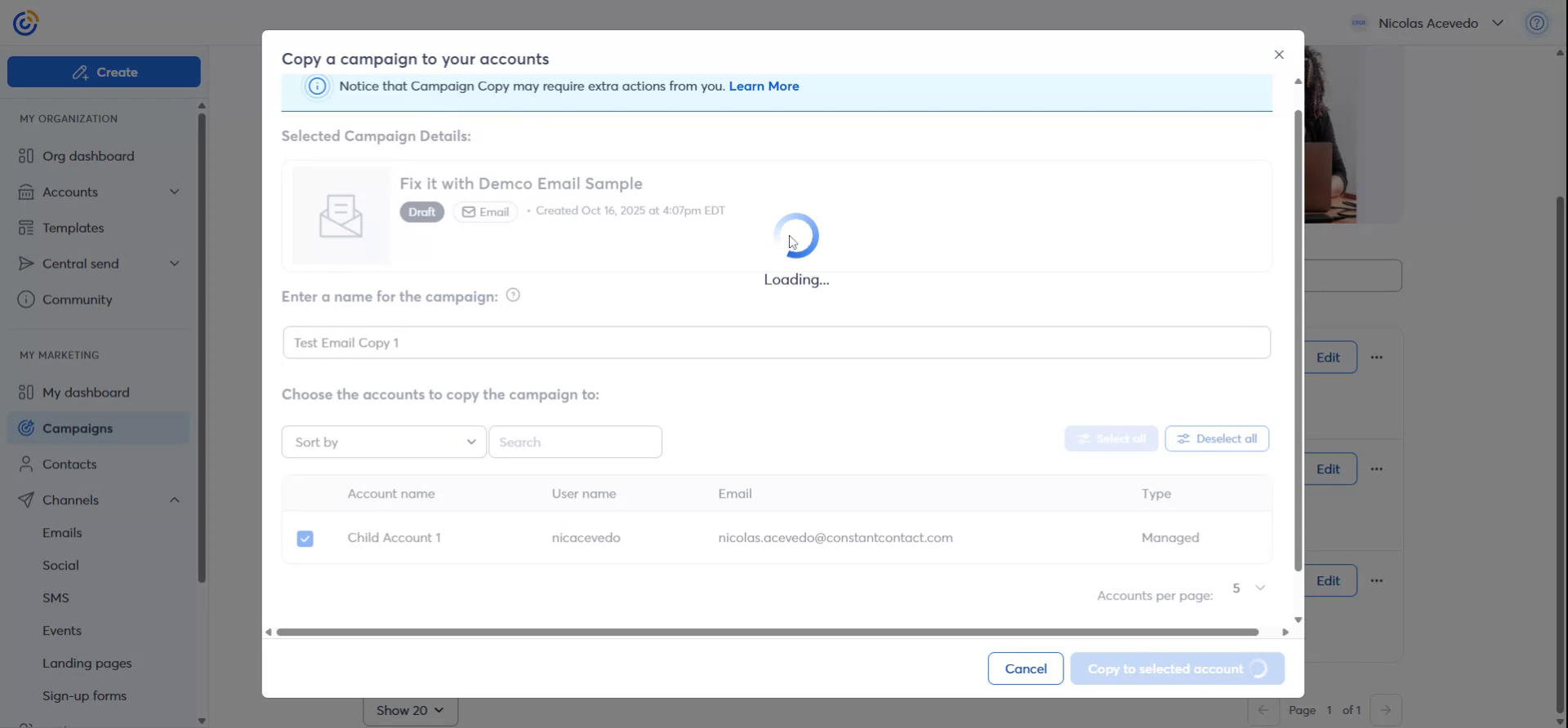Click Fix it with Demco Email Sample title

click(x=521, y=184)
